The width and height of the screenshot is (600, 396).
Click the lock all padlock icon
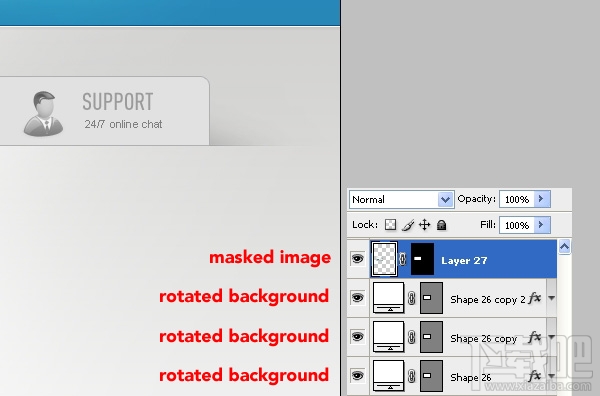tap(442, 225)
